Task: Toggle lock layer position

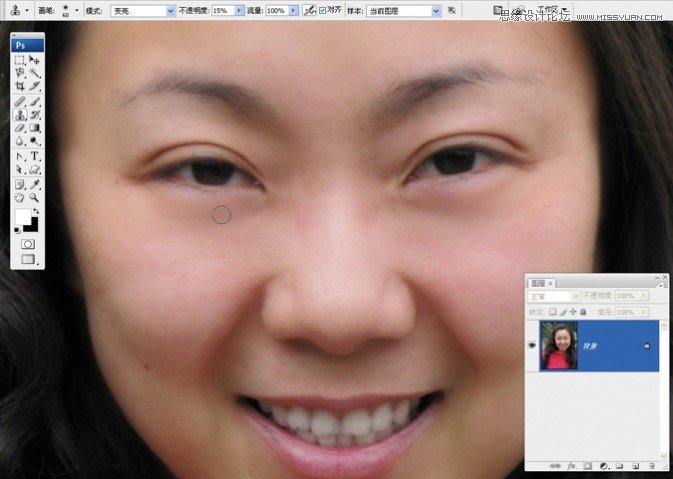Action: tap(573, 312)
